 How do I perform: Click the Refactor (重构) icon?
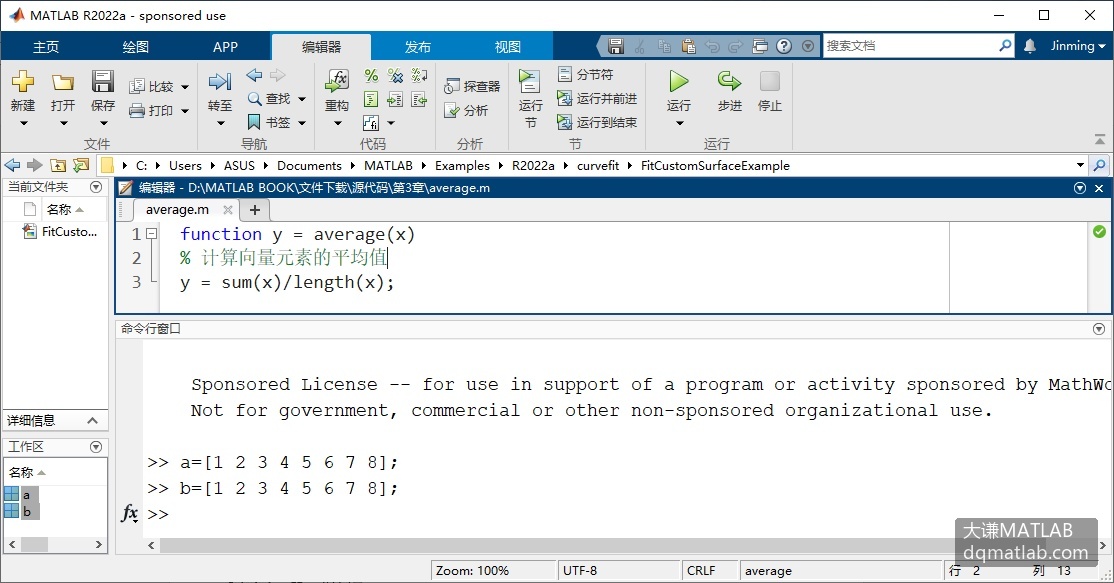(x=337, y=82)
